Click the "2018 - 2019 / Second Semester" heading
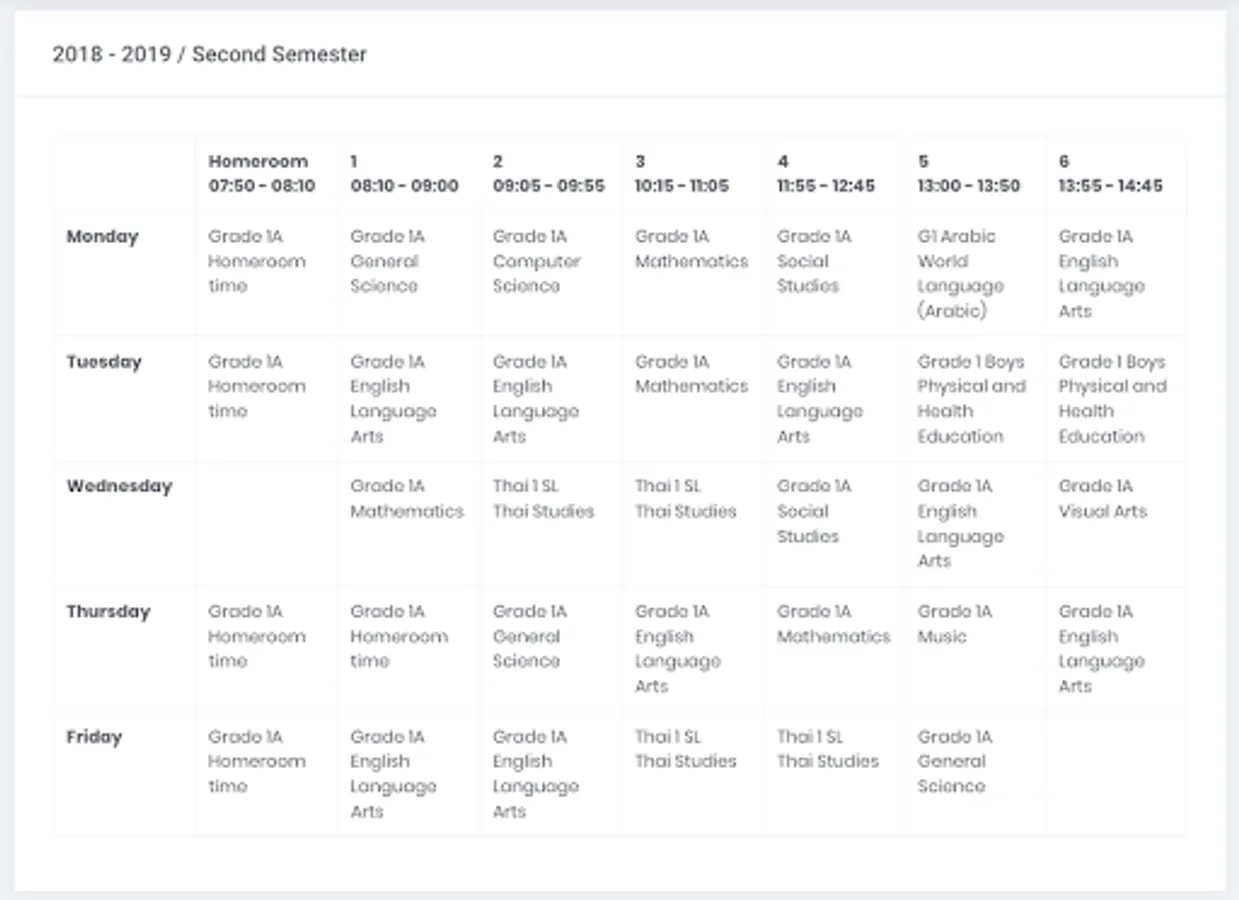The image size is (1239, 900). [x=210, y=54]
